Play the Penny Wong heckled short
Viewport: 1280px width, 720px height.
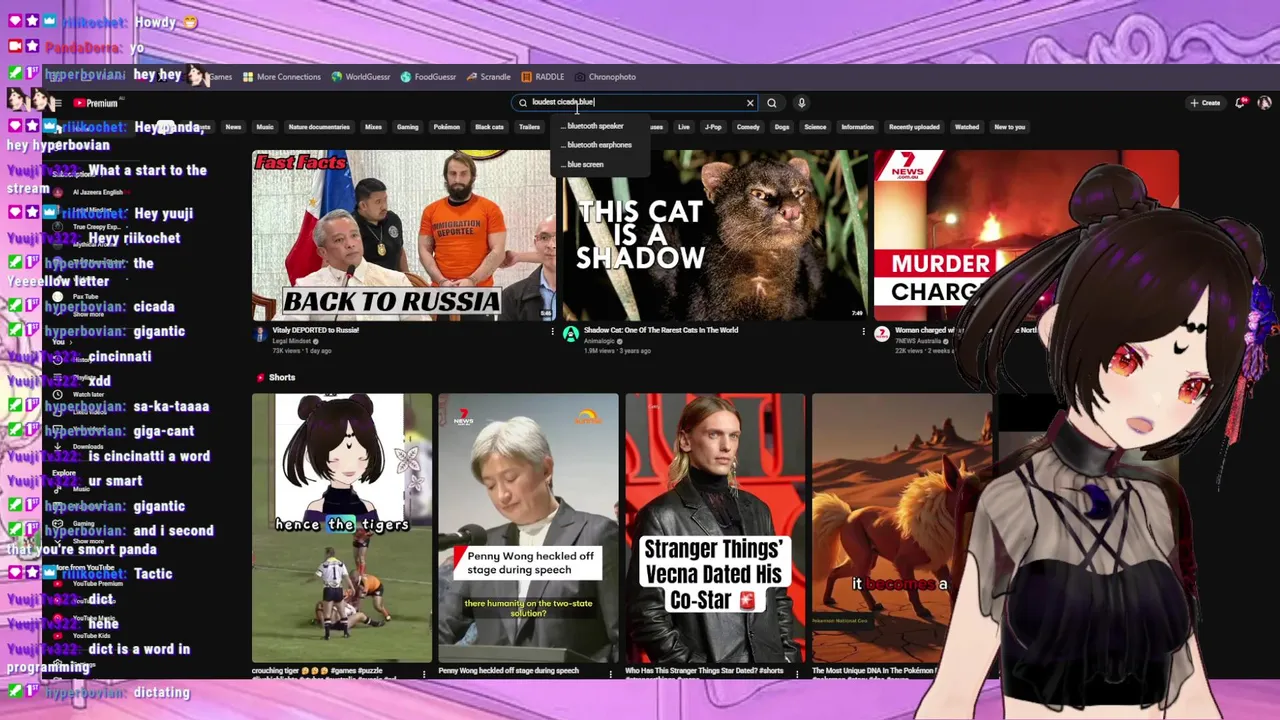(528, 527)
